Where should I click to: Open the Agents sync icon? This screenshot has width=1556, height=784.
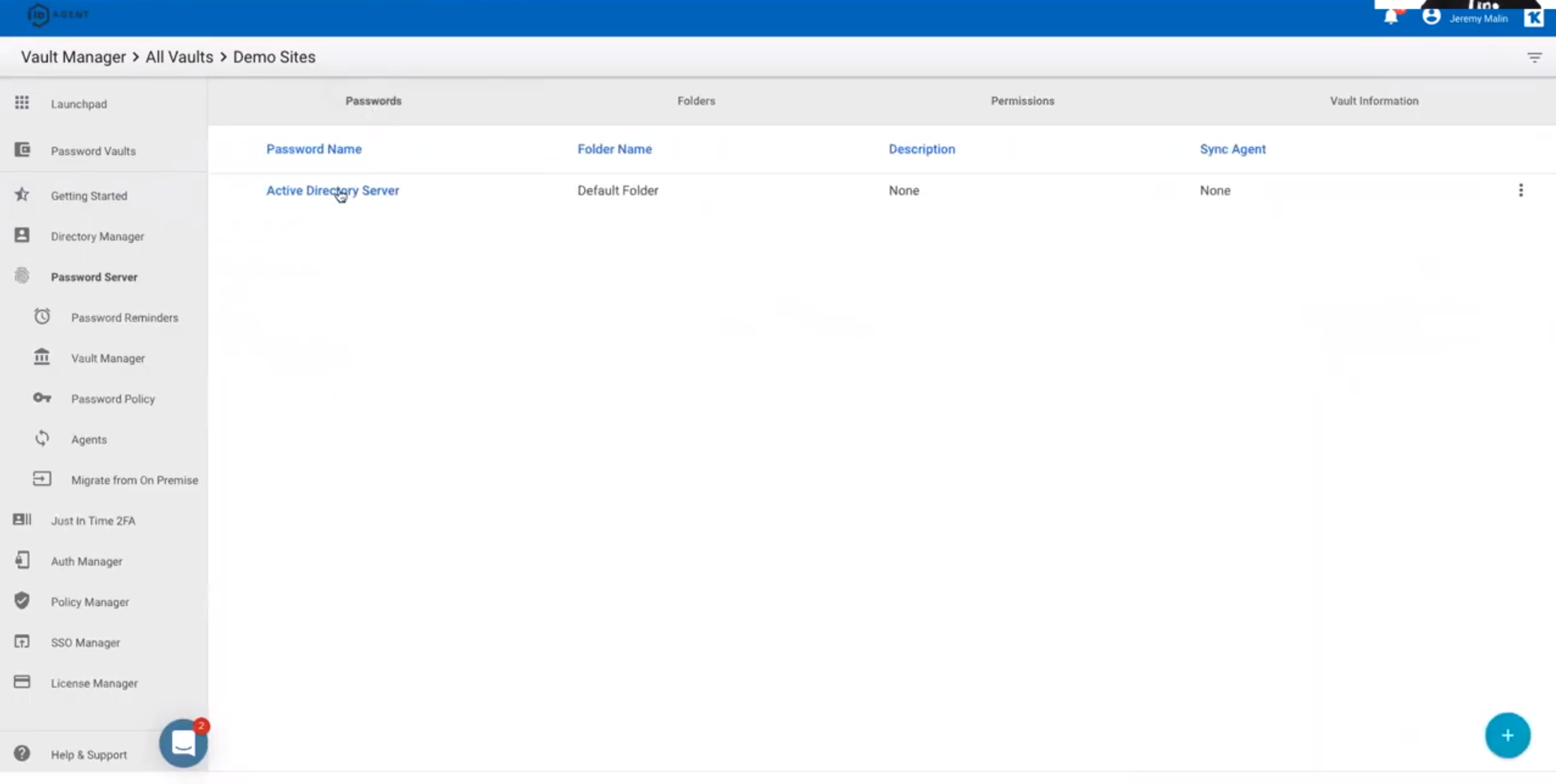(x=41, y=439)
